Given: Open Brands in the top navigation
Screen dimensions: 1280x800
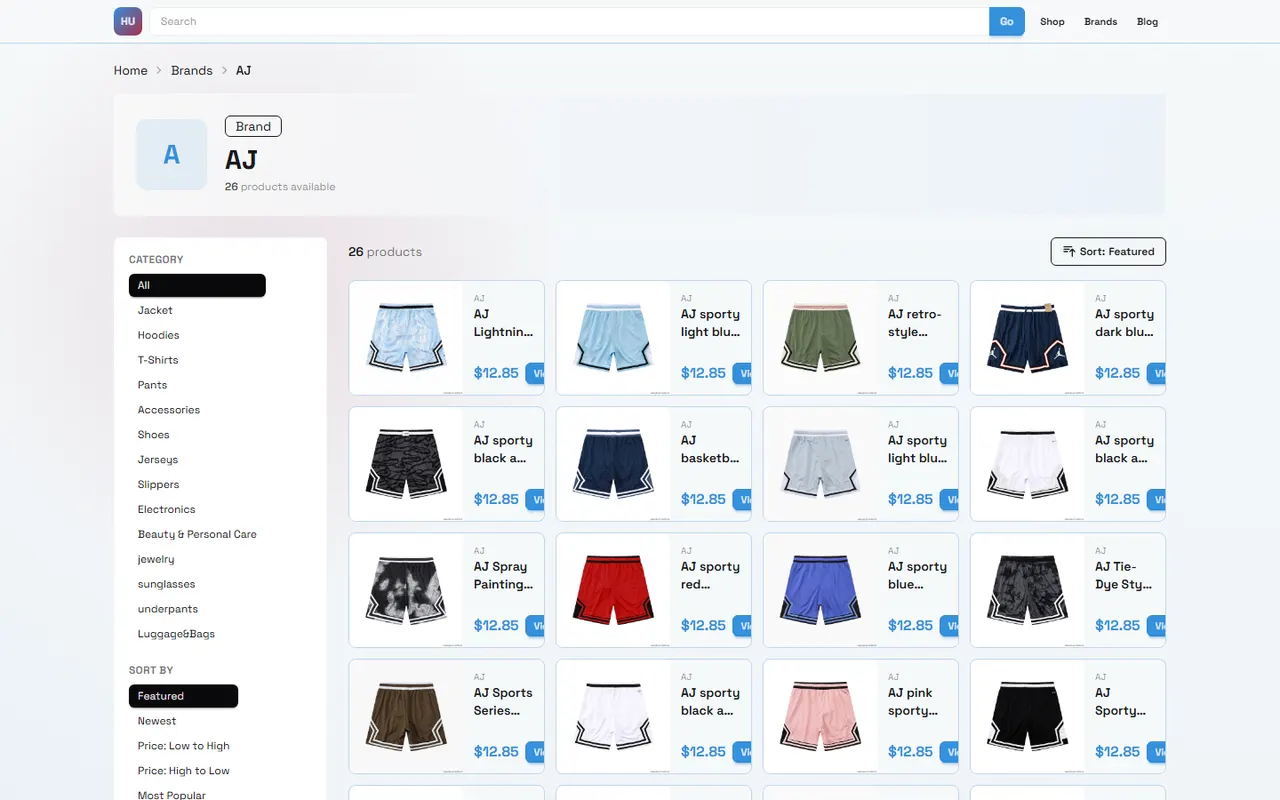Looking at the screenshot, I should click(x=1101, y=21).
